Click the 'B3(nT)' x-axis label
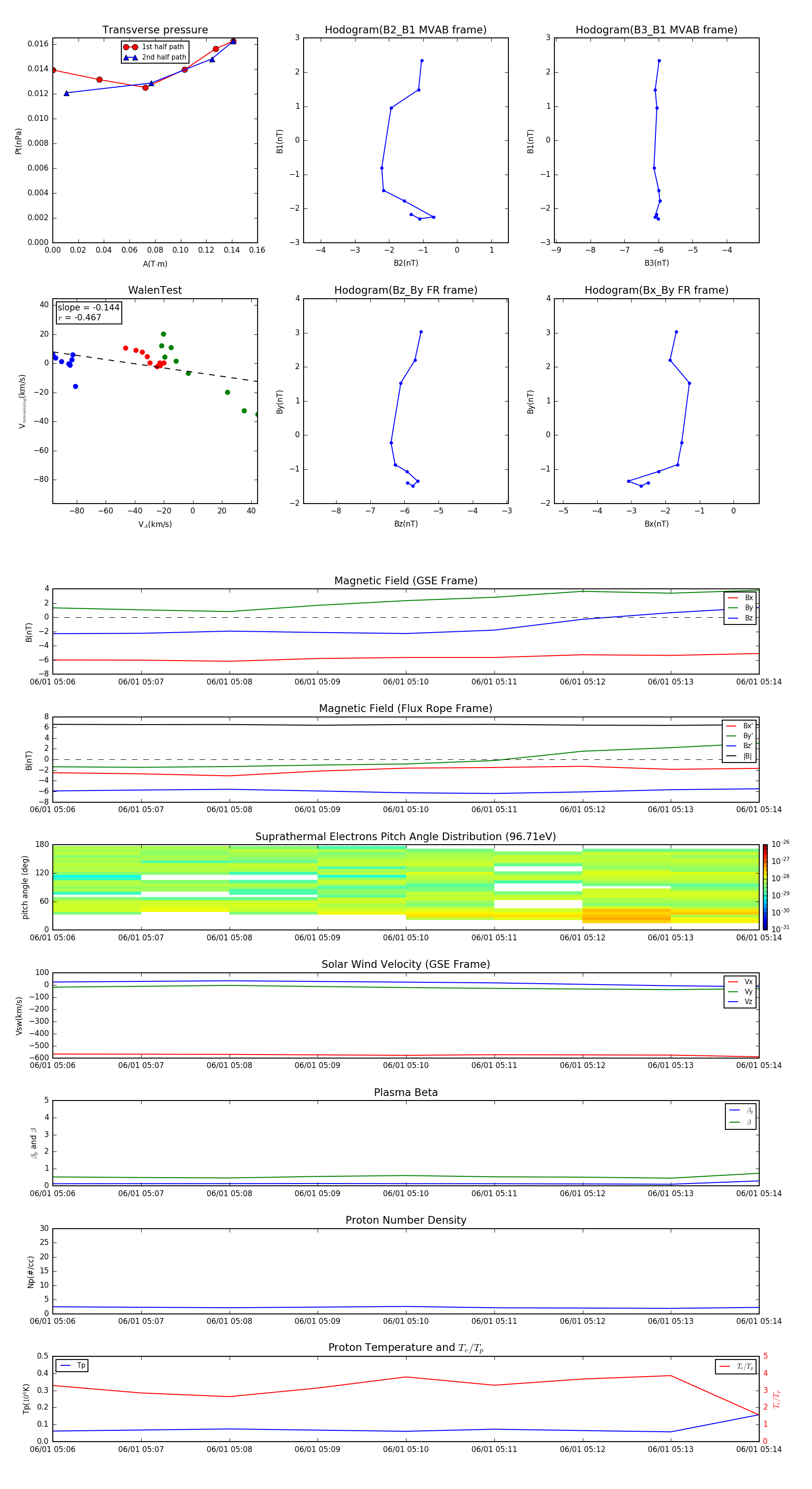This screenshot has width=812, height=1489. (x=656, y=263)
